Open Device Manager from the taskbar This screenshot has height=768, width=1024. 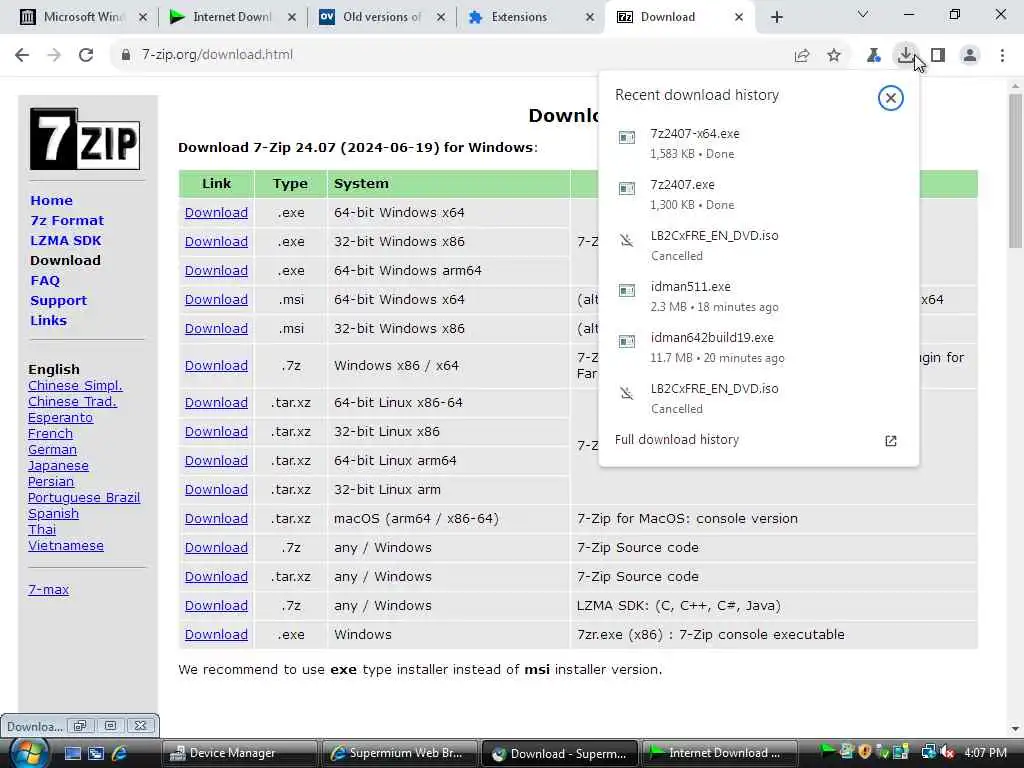click(x=240, y=753)
